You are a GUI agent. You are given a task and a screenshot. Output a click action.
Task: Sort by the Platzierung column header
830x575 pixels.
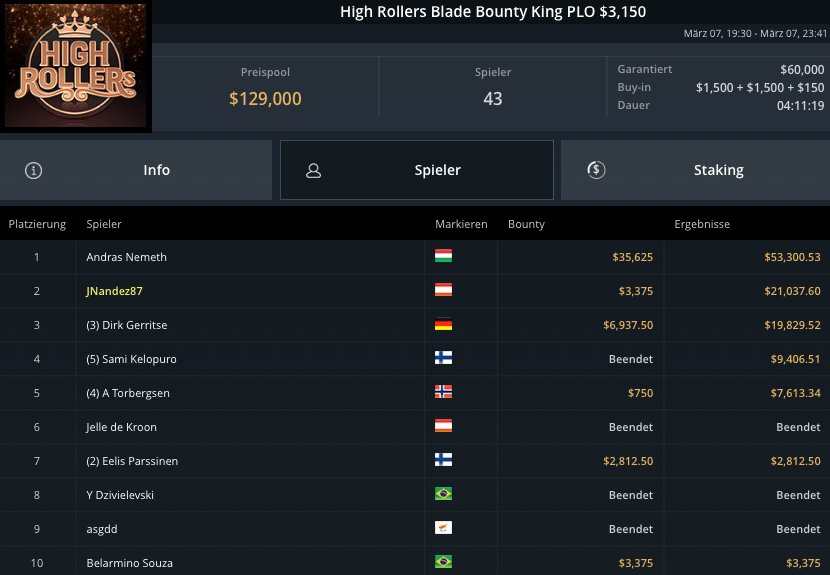[x=37, y=224]
